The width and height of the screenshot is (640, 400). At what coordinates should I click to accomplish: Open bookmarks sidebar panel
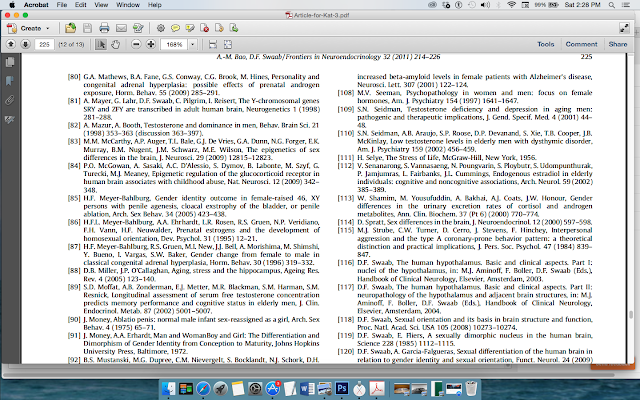coord(10,81)
